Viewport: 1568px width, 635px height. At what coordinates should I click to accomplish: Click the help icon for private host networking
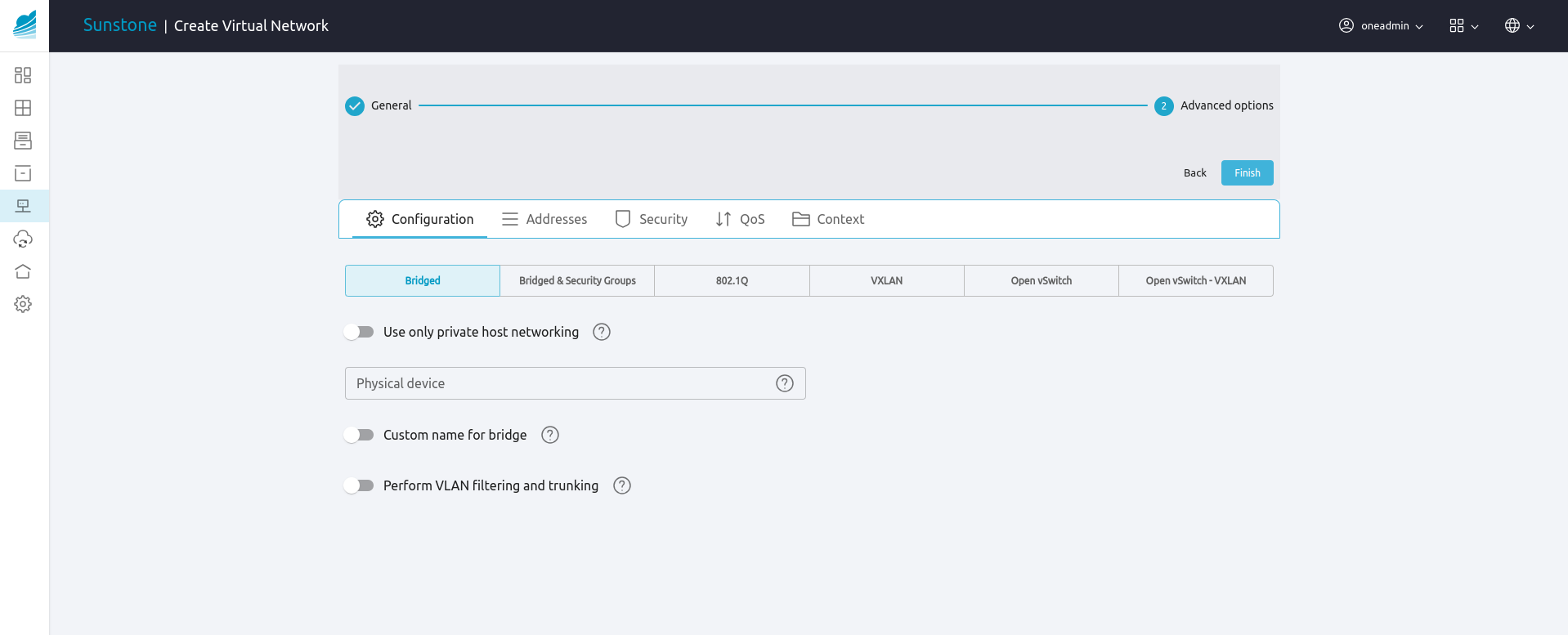click(x=602, y=332)
